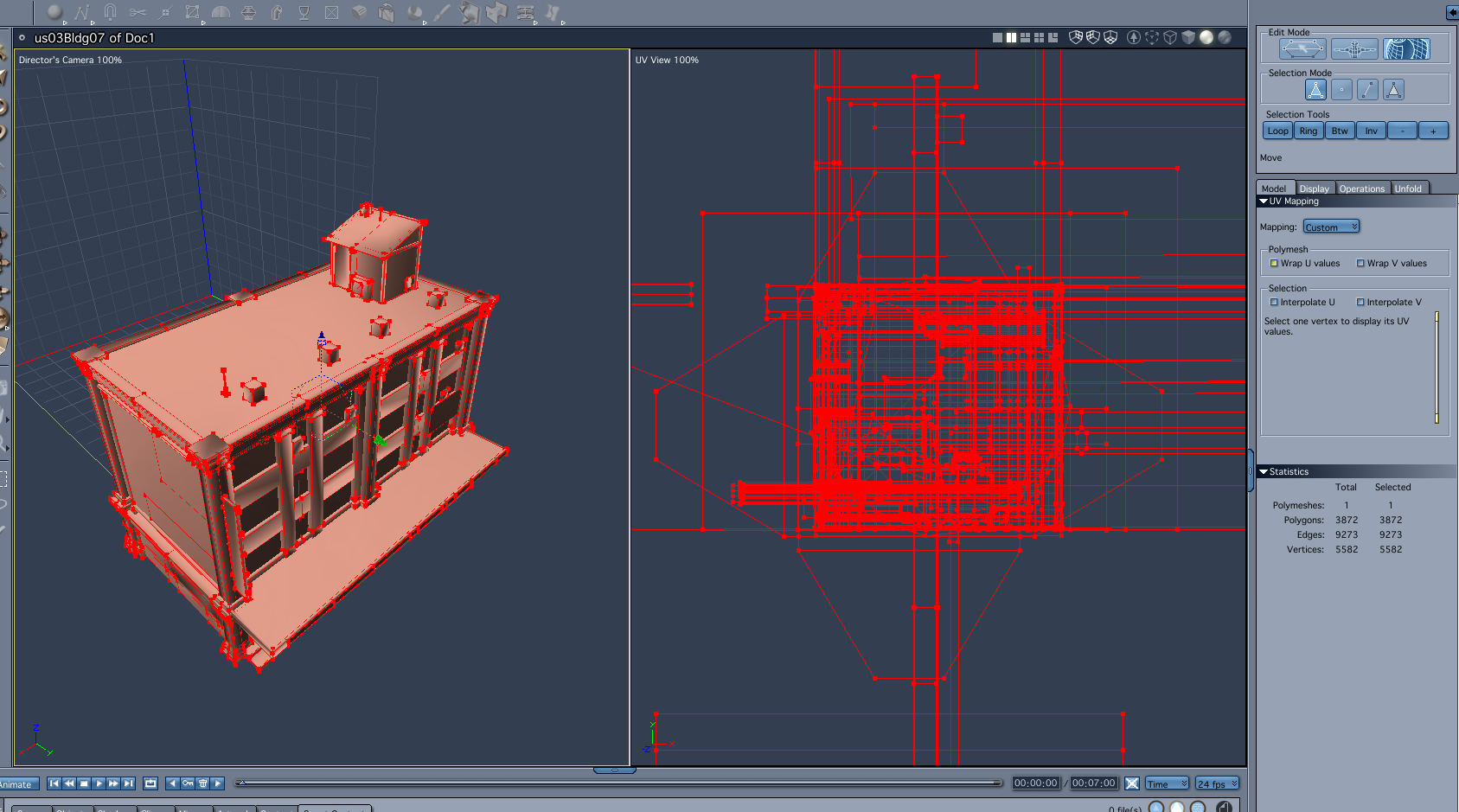Click the Inv selection button
The height and width of the screenshot is (812, 1459).
1372,131
